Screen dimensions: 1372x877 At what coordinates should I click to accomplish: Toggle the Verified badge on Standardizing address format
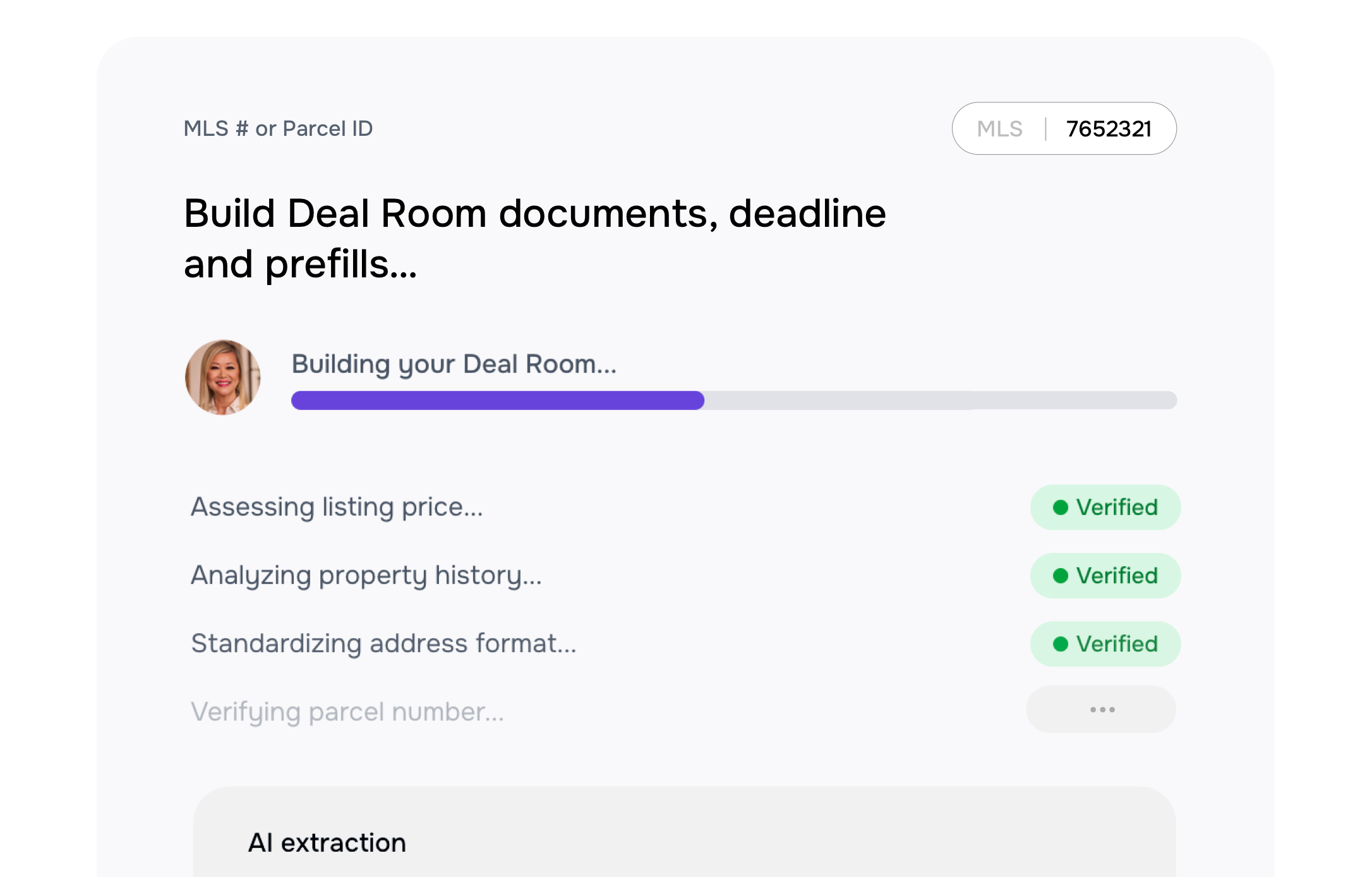[x=1105, y=644]
